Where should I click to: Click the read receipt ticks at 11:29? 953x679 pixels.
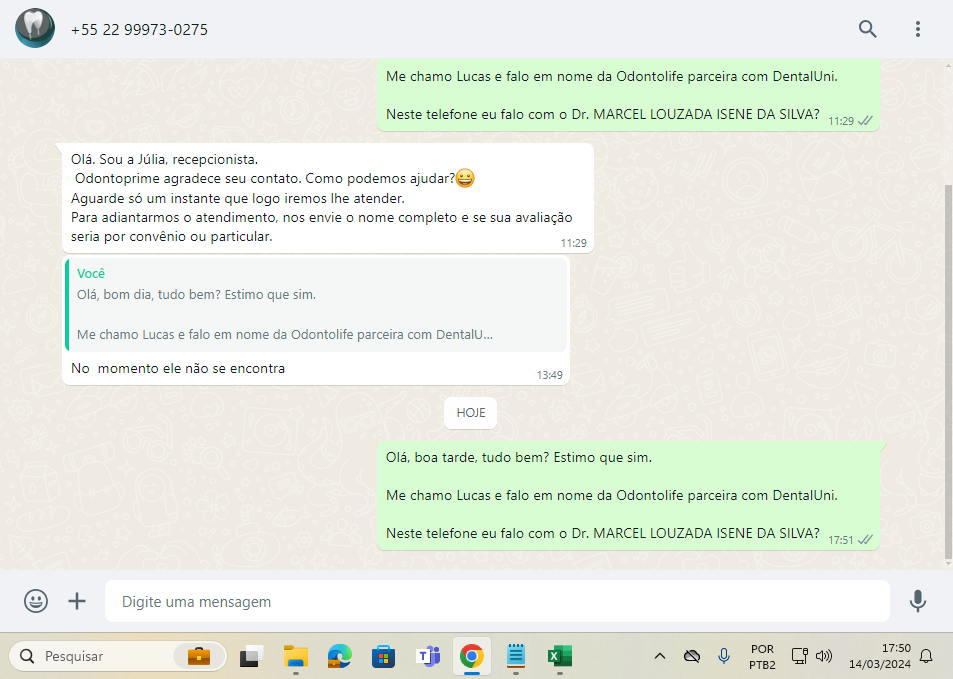(865, 121)
